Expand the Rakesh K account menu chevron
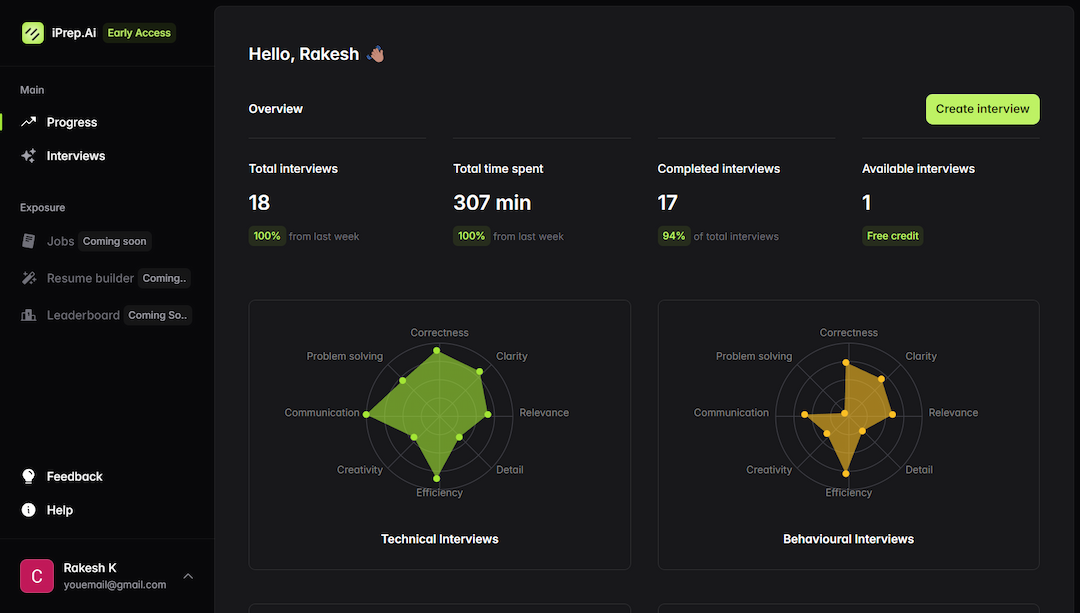Image resolution: width=1080 pixels, height=613 pixels. click(188, 576)
